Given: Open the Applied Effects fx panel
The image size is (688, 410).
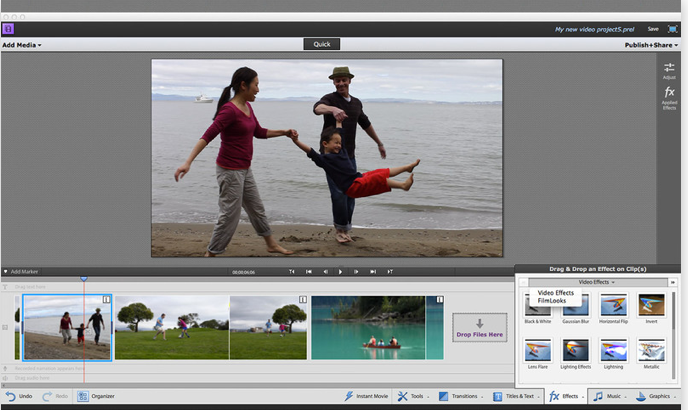Looking at the screenshot, I should click(669, 97).
